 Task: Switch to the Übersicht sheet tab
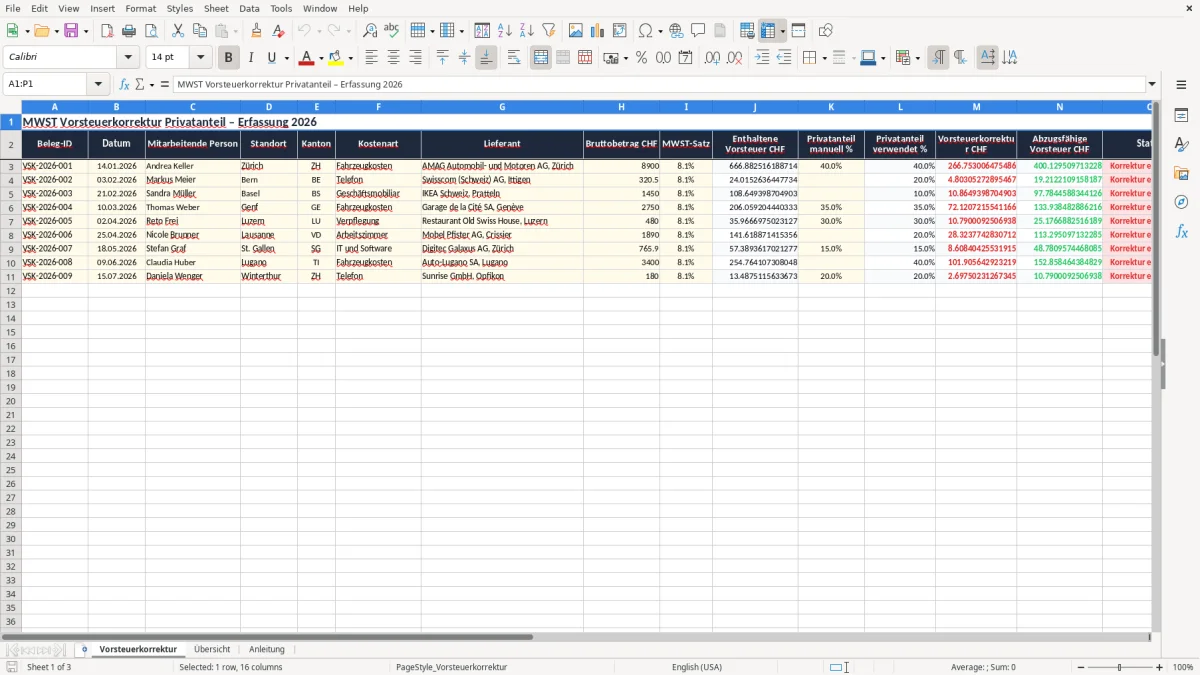click(x=212, y=649)
